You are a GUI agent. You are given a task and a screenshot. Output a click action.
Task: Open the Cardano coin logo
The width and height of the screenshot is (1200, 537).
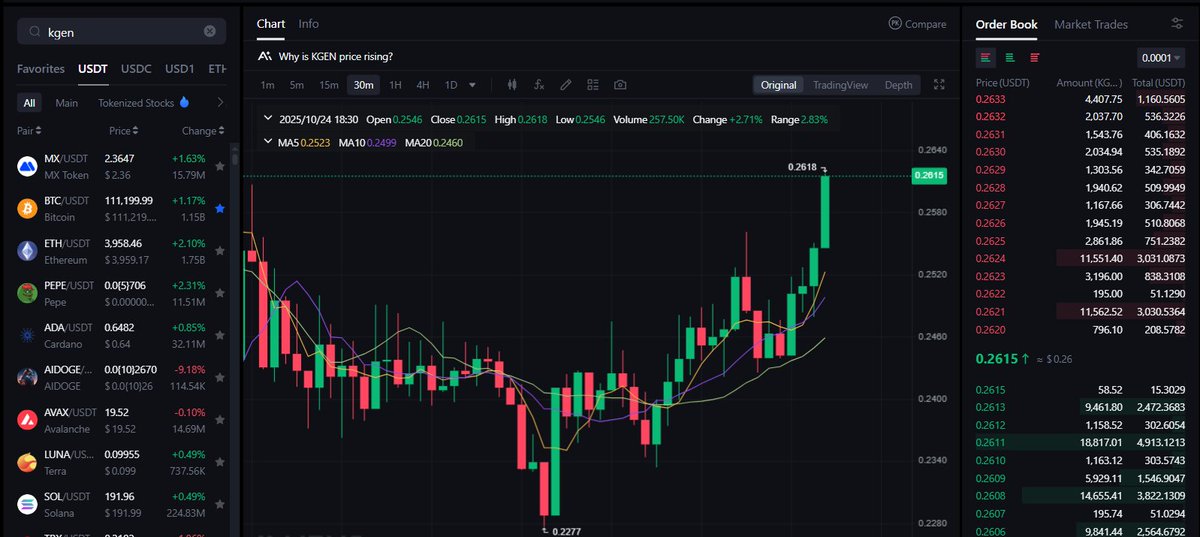27,335
